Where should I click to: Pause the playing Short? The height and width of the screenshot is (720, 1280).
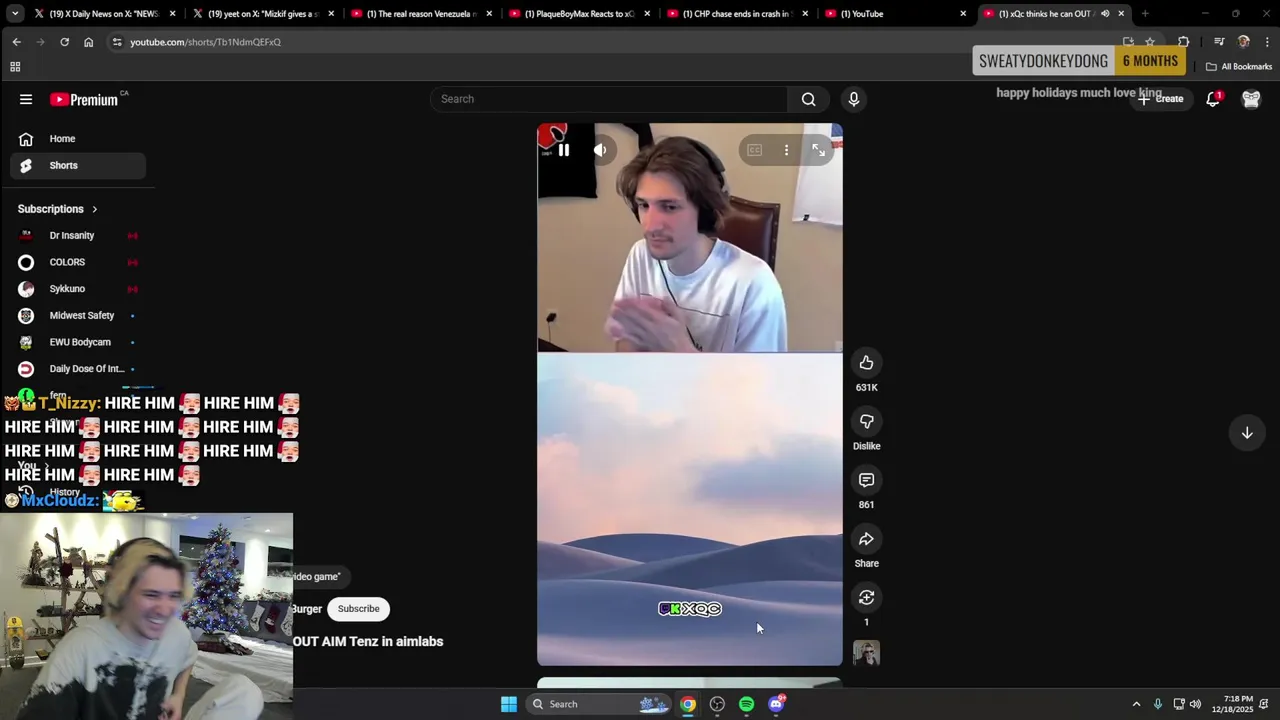click(x=563, y=150)
